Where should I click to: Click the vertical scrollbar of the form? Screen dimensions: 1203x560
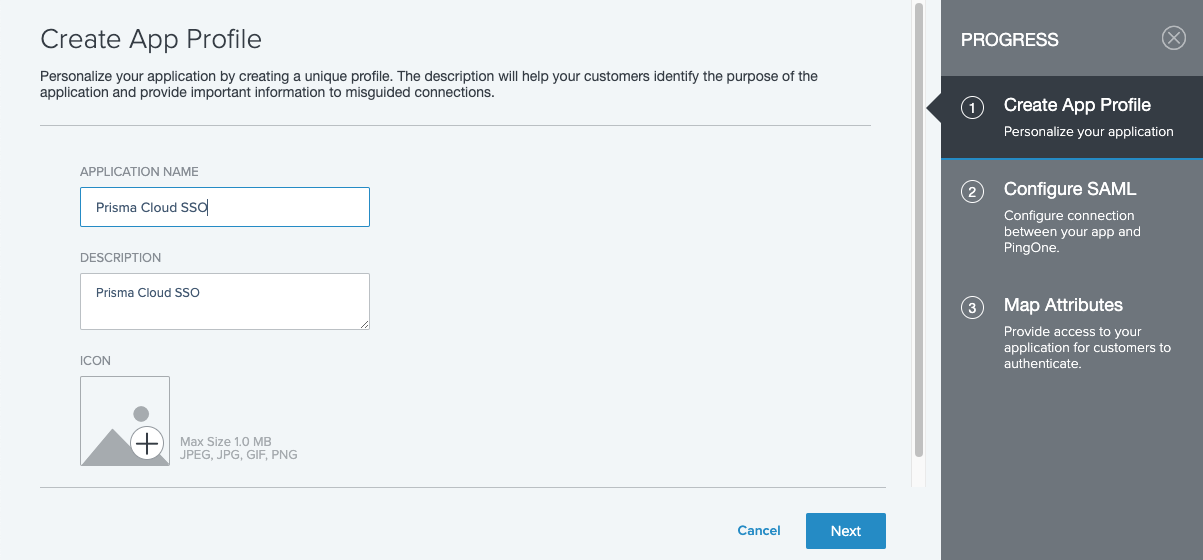coord(918,230)
